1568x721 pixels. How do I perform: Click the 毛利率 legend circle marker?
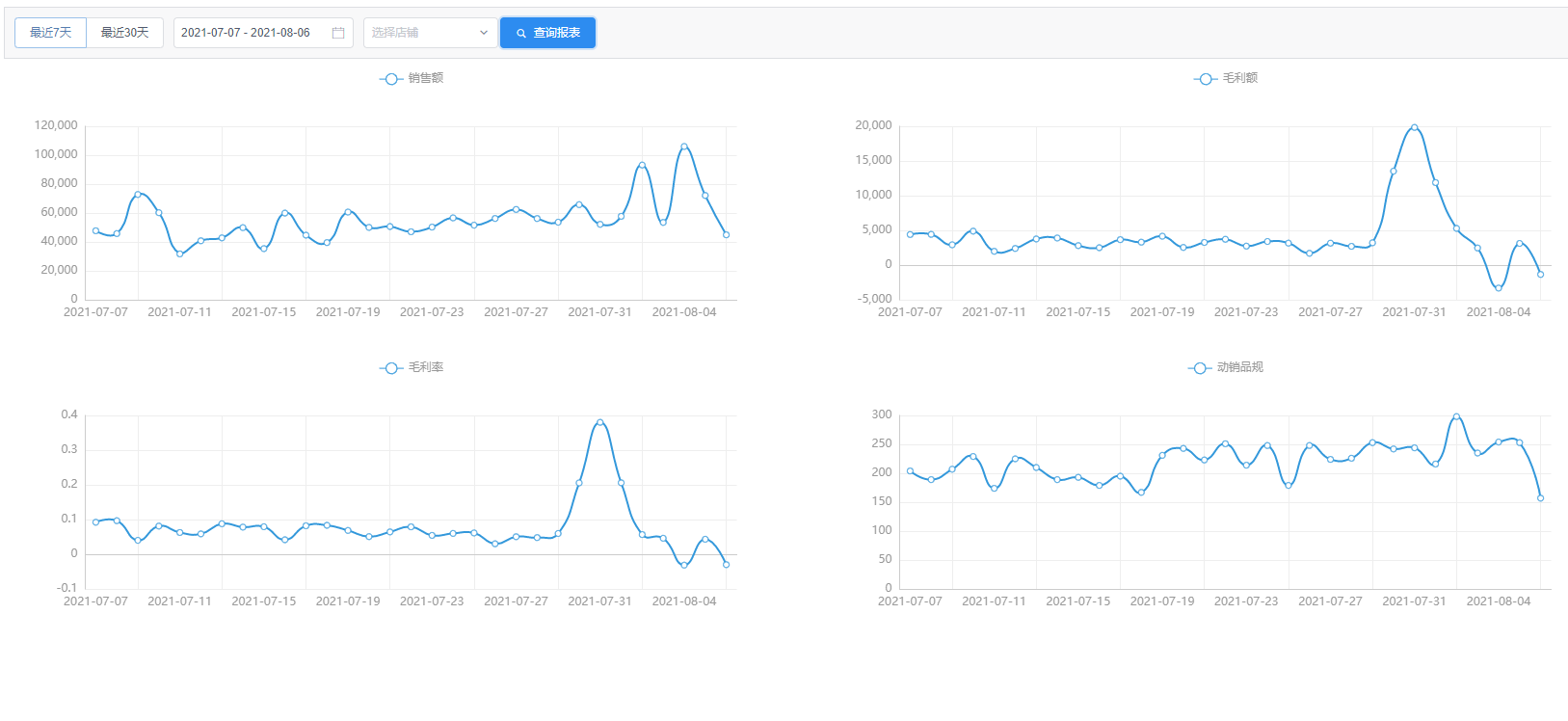391,368
